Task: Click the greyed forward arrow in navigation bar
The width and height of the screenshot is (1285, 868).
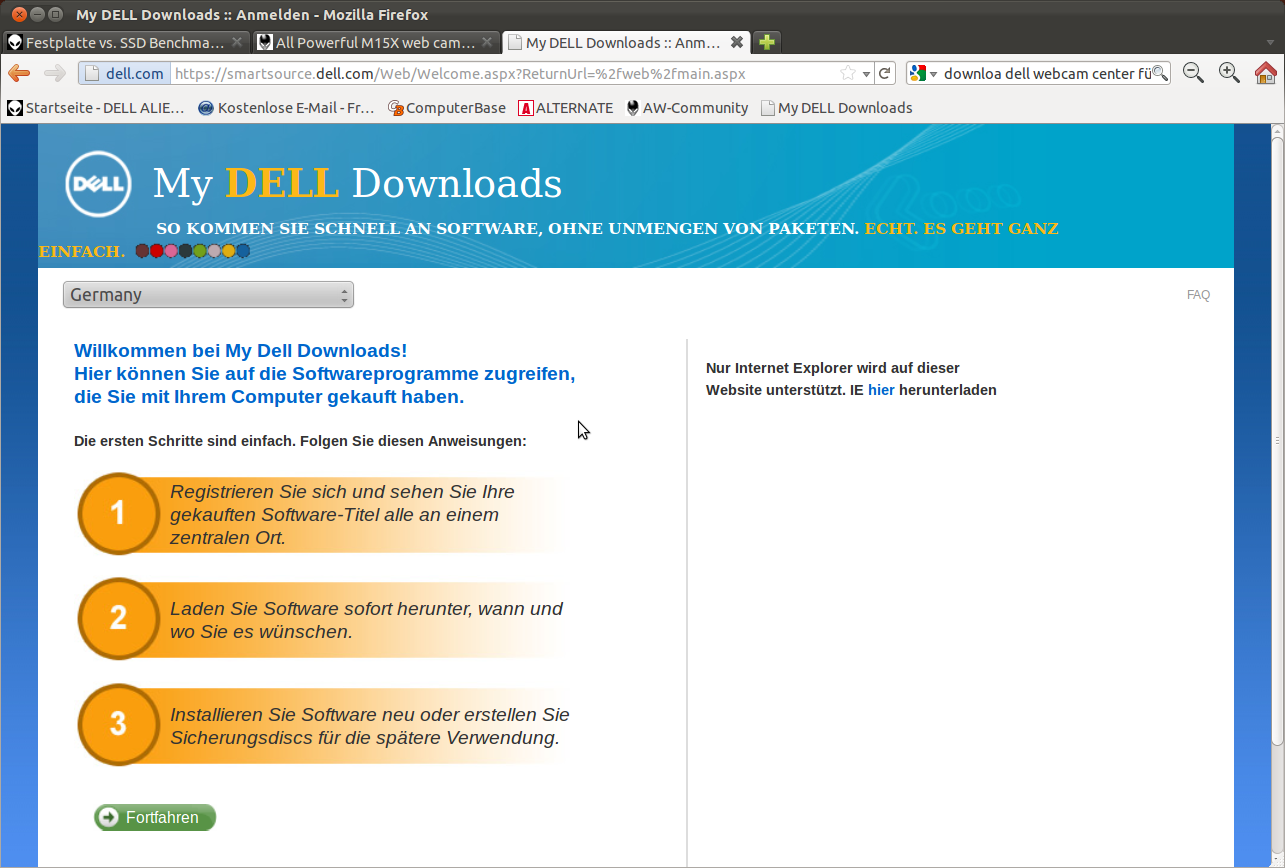Action: [x=55, y=73]
